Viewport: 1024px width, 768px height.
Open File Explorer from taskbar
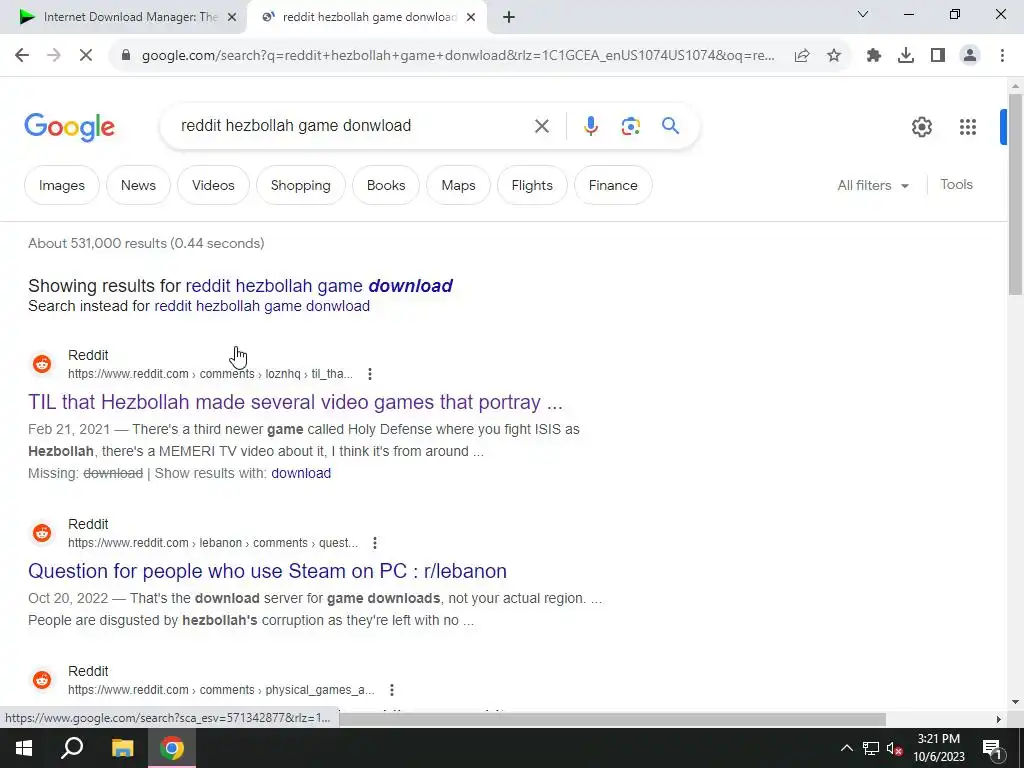pyautogui.click(x=122, y=748)
